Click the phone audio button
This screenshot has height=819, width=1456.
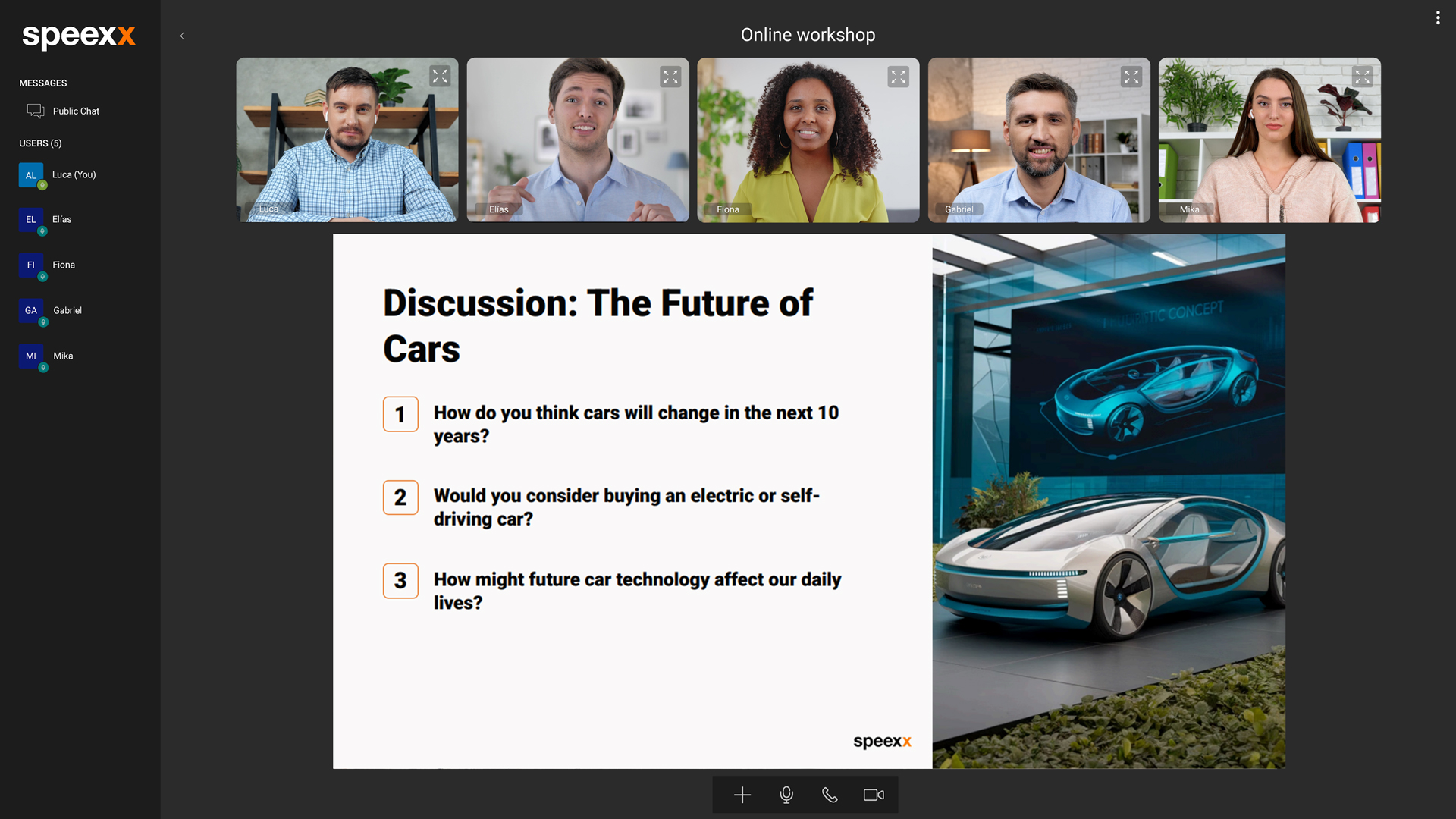(830, 795)
